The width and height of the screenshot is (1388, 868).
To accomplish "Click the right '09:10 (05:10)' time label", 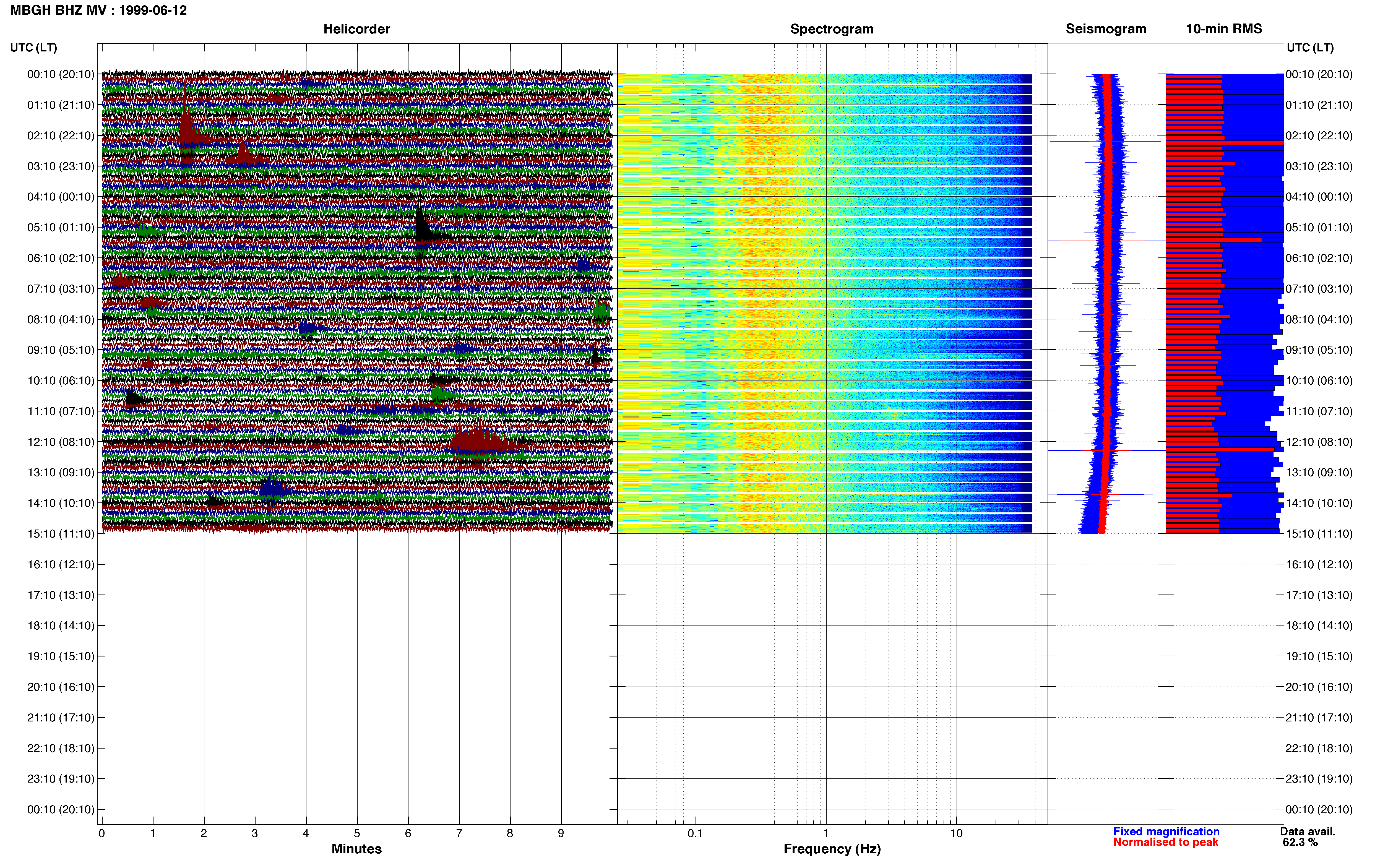I will 1319,350.
